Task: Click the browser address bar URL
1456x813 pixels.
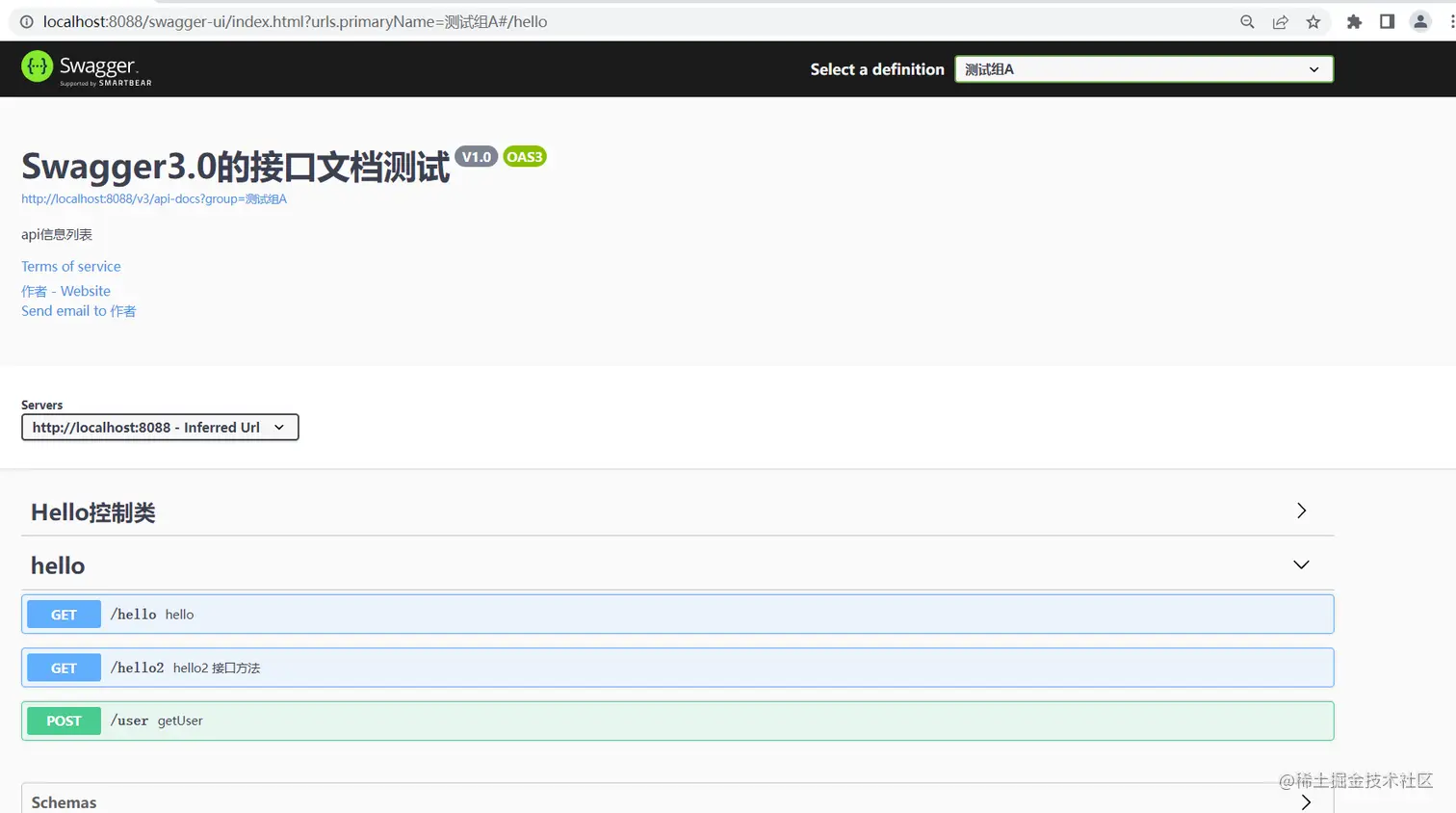Action: 295,21
